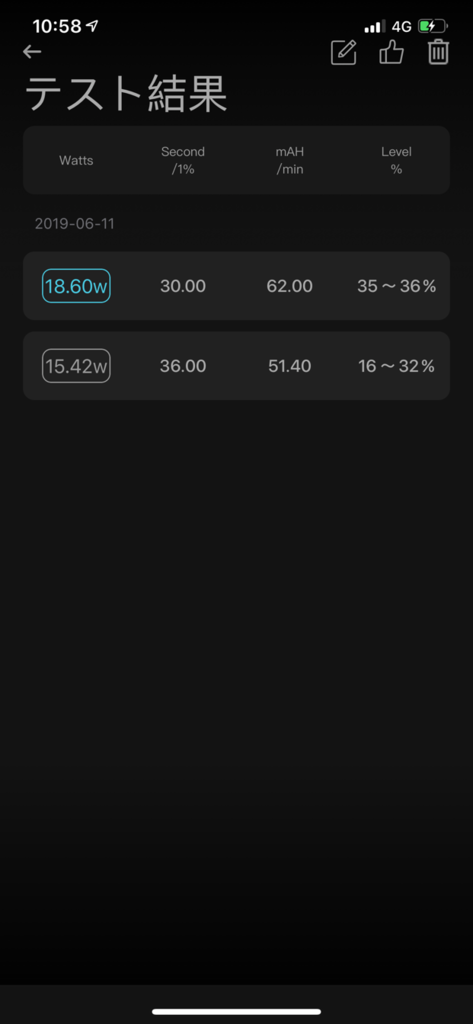Tap the battery charging status icon

(432, 27)
